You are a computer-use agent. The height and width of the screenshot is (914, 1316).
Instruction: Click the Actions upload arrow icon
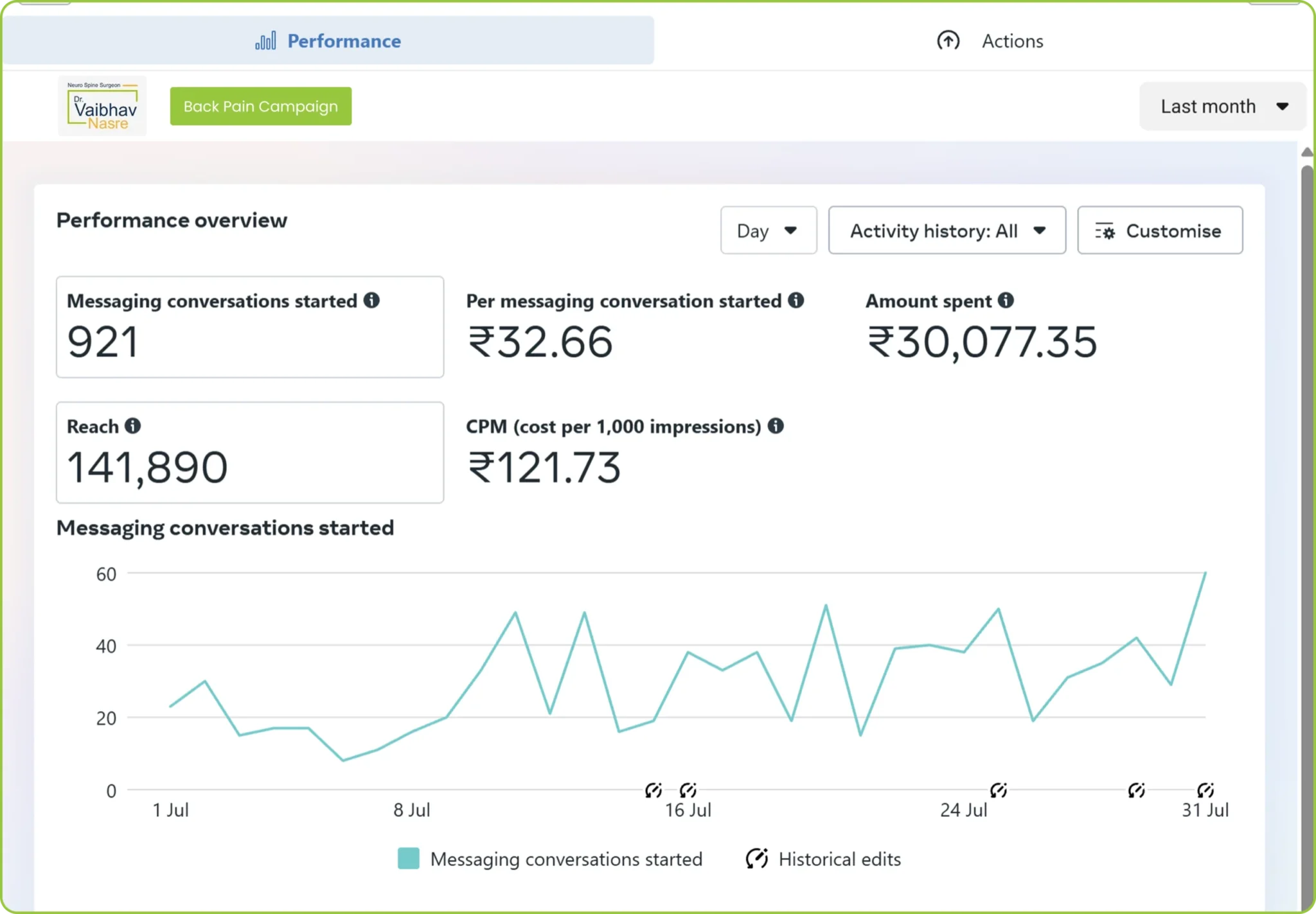coord(948,40)
